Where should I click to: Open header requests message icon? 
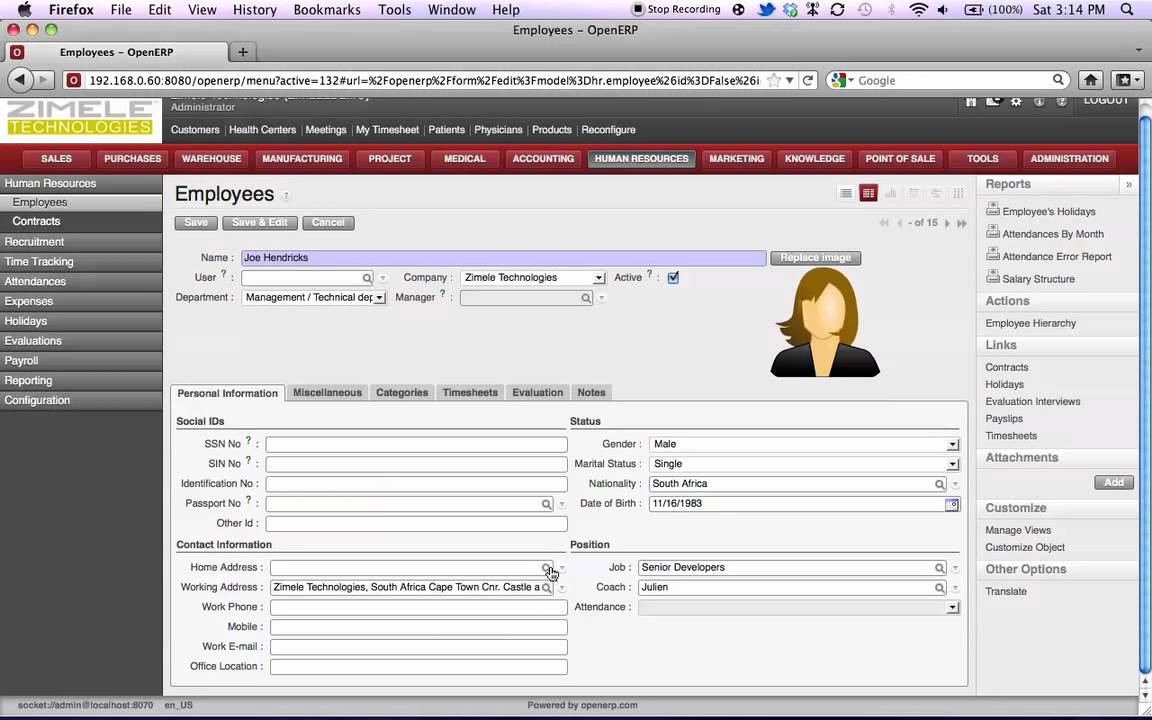[993, 101]
